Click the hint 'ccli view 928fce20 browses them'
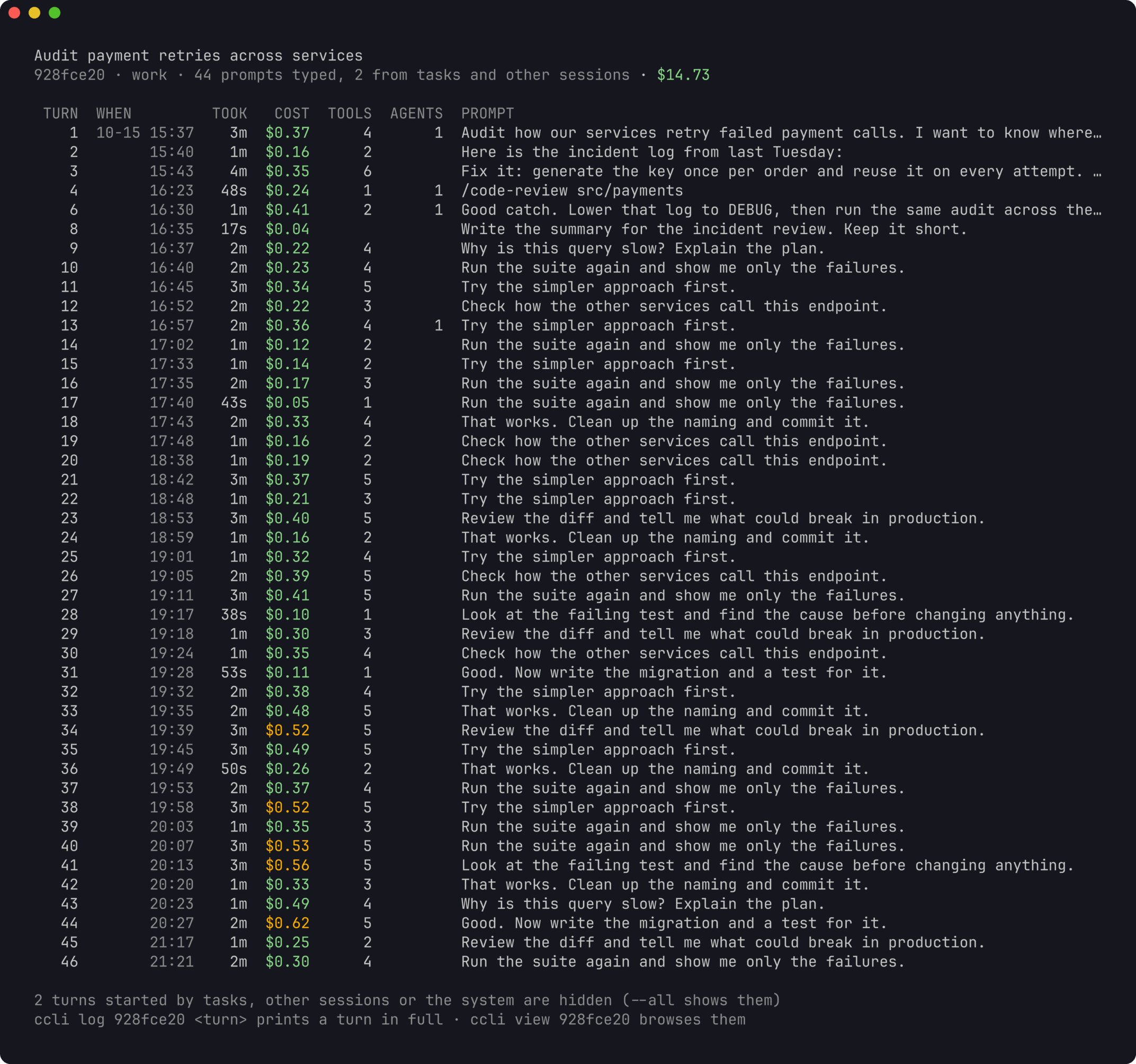This screenshot has width=1136, height=1064. [607, 1020]
